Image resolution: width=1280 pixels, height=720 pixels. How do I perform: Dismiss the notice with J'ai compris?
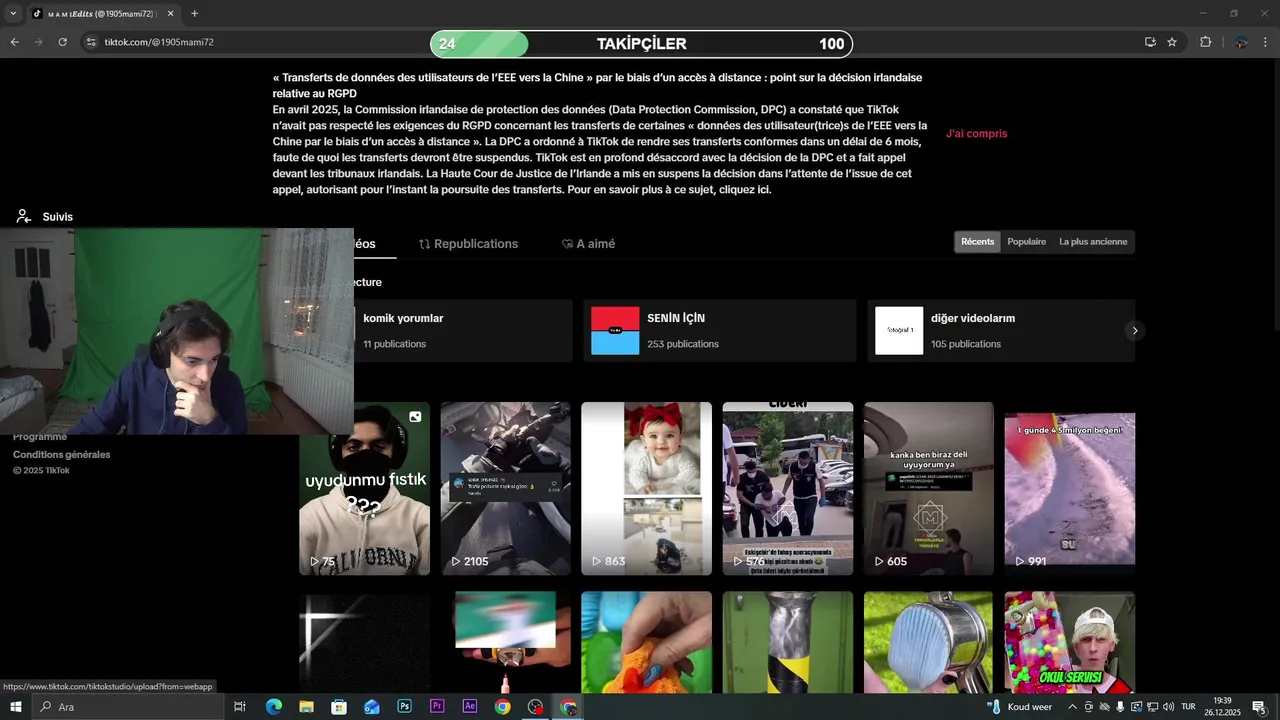click(x=976, y=133)
